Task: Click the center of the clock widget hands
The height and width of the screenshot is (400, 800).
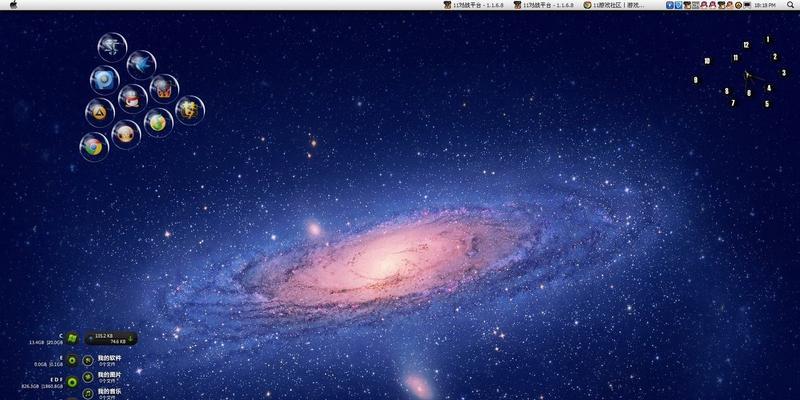Action: click(746, 74)
